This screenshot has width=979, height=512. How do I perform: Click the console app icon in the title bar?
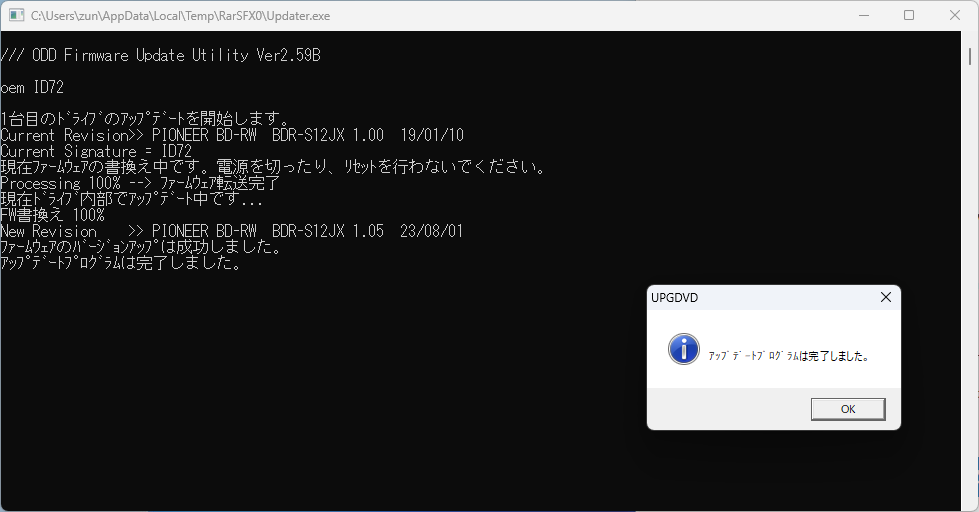tap(16, 16)
